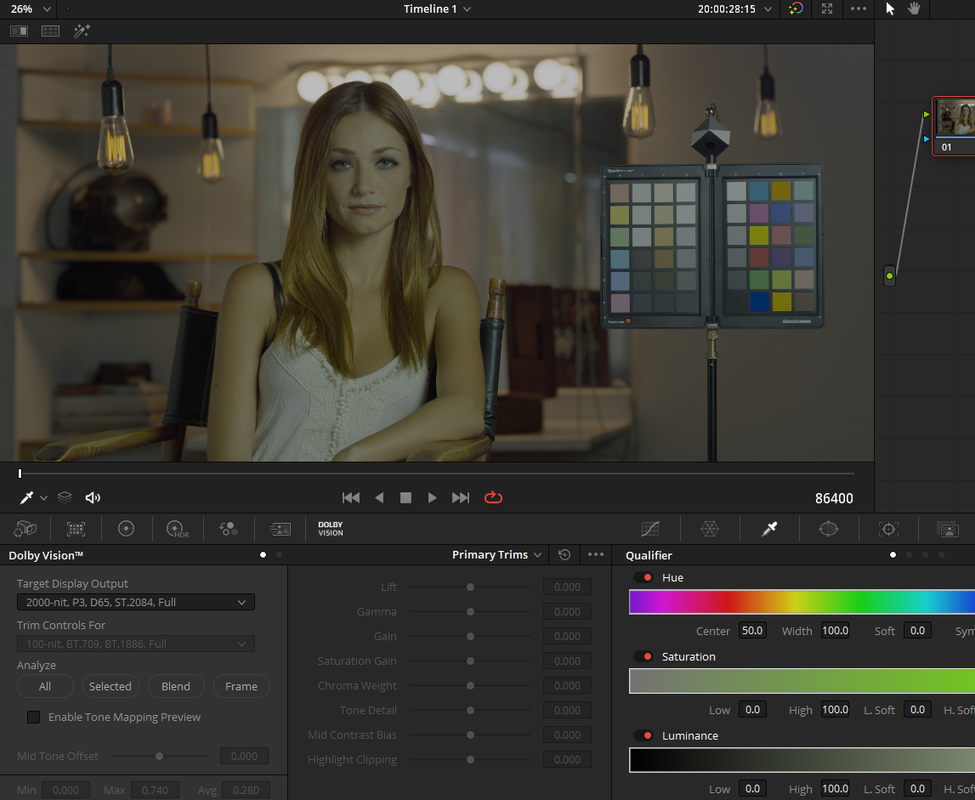
Task: Toggle the Saturation qualifier switch
Action: (644, 656)
